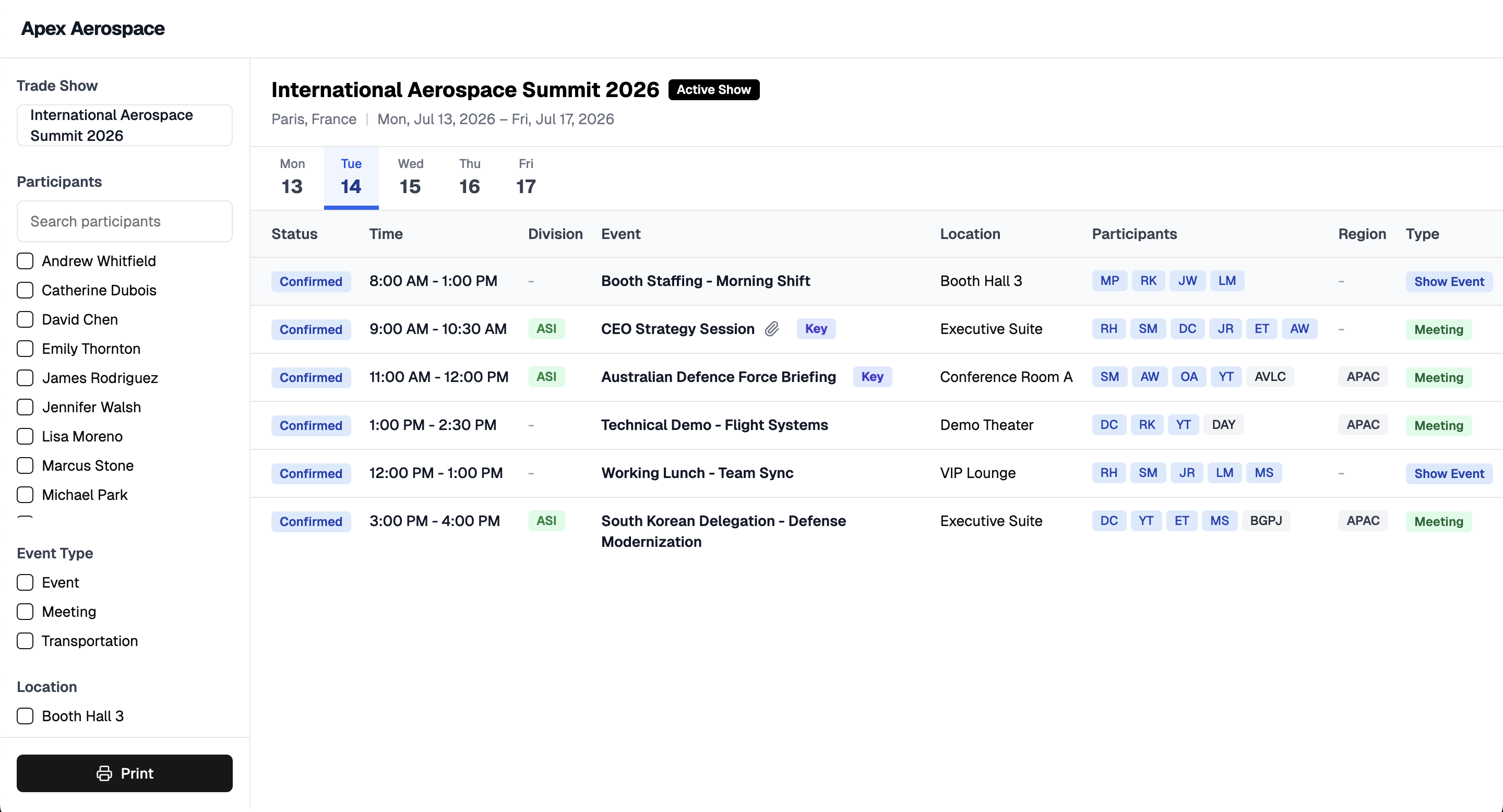Click the paperclip attachment on CEO Strategy Session
The height and width of the screenshot is (812, 1503).
(x=772, y=328)
